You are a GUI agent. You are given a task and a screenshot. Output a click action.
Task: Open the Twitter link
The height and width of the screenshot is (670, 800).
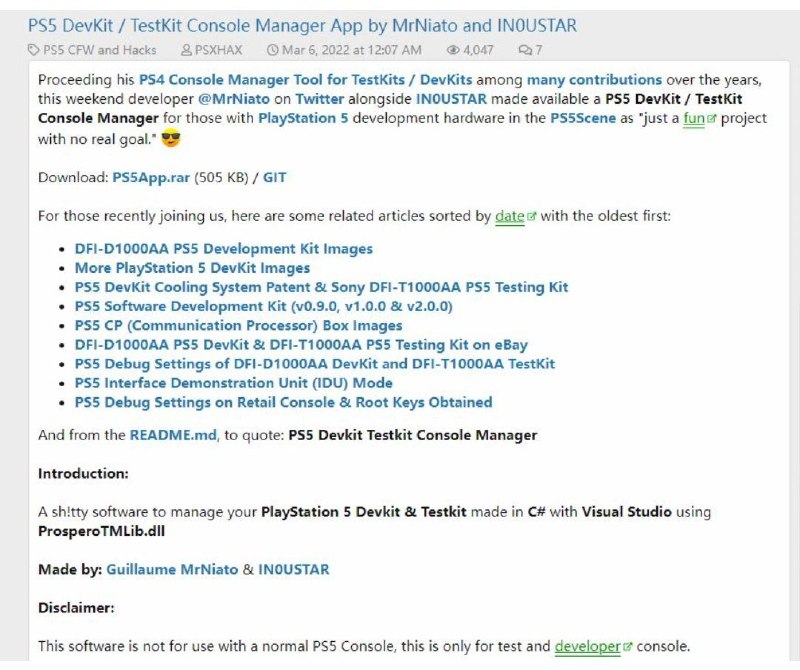319,99
